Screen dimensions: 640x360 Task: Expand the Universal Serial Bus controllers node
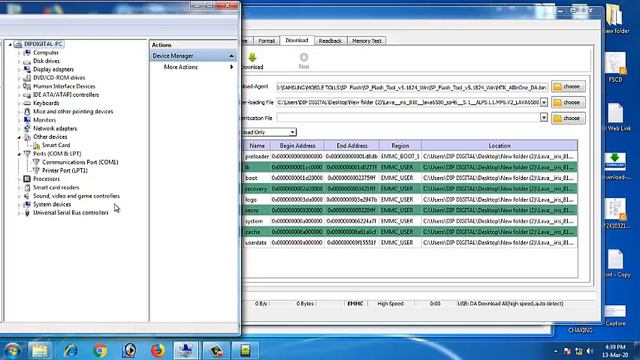click(x=19, y=213)
